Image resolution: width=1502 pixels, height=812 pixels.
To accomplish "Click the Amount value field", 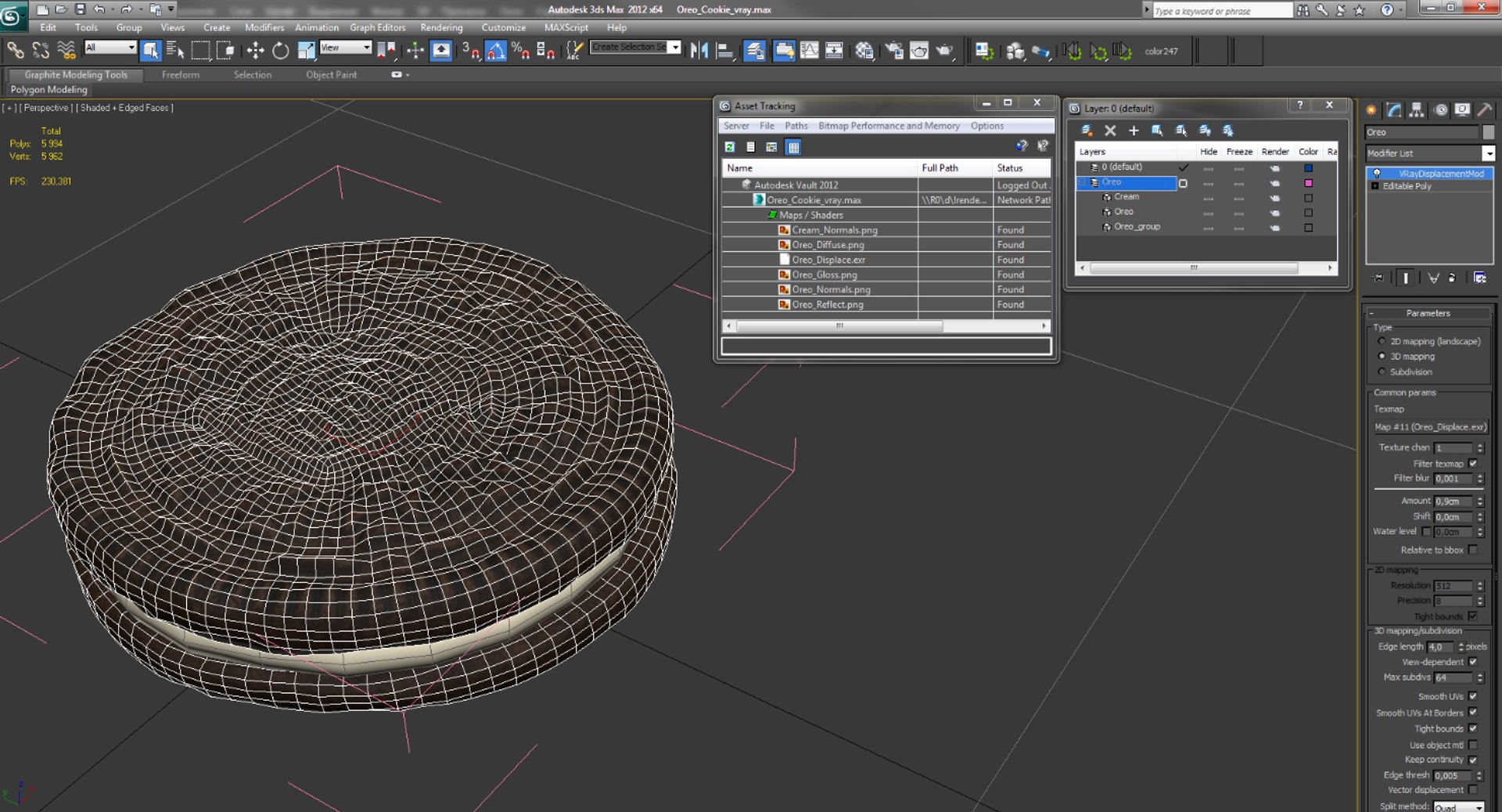I will tap(1453, 501).
